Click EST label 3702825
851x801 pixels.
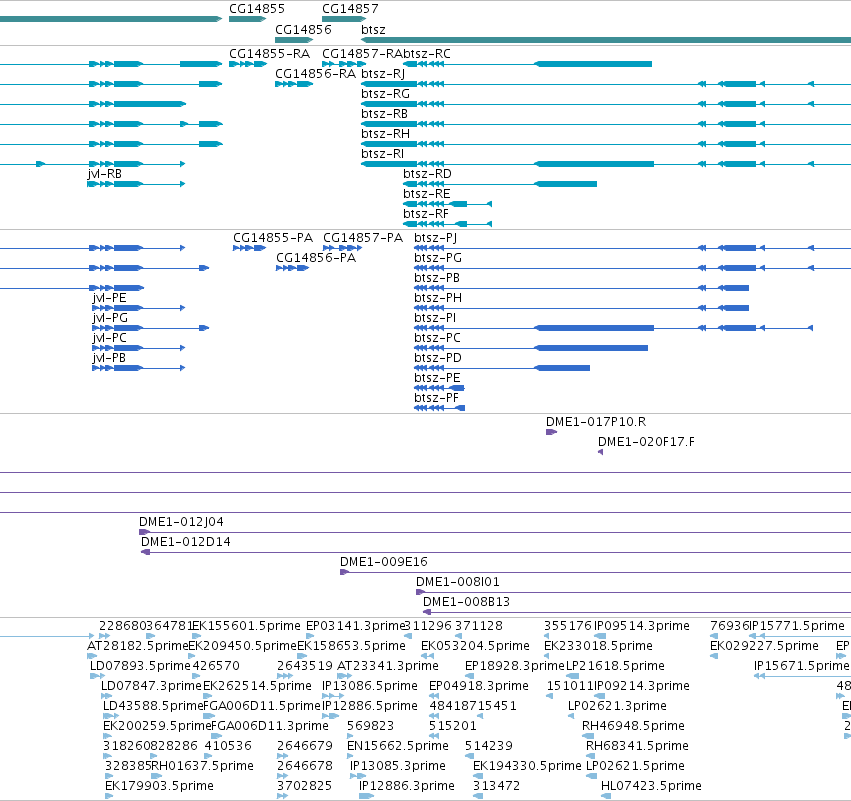tap(304, 786)
